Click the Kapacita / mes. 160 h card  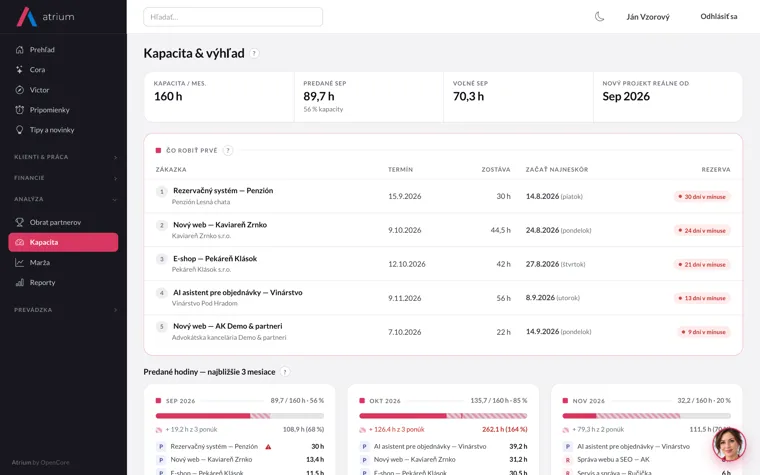click(x=219, y=97)
